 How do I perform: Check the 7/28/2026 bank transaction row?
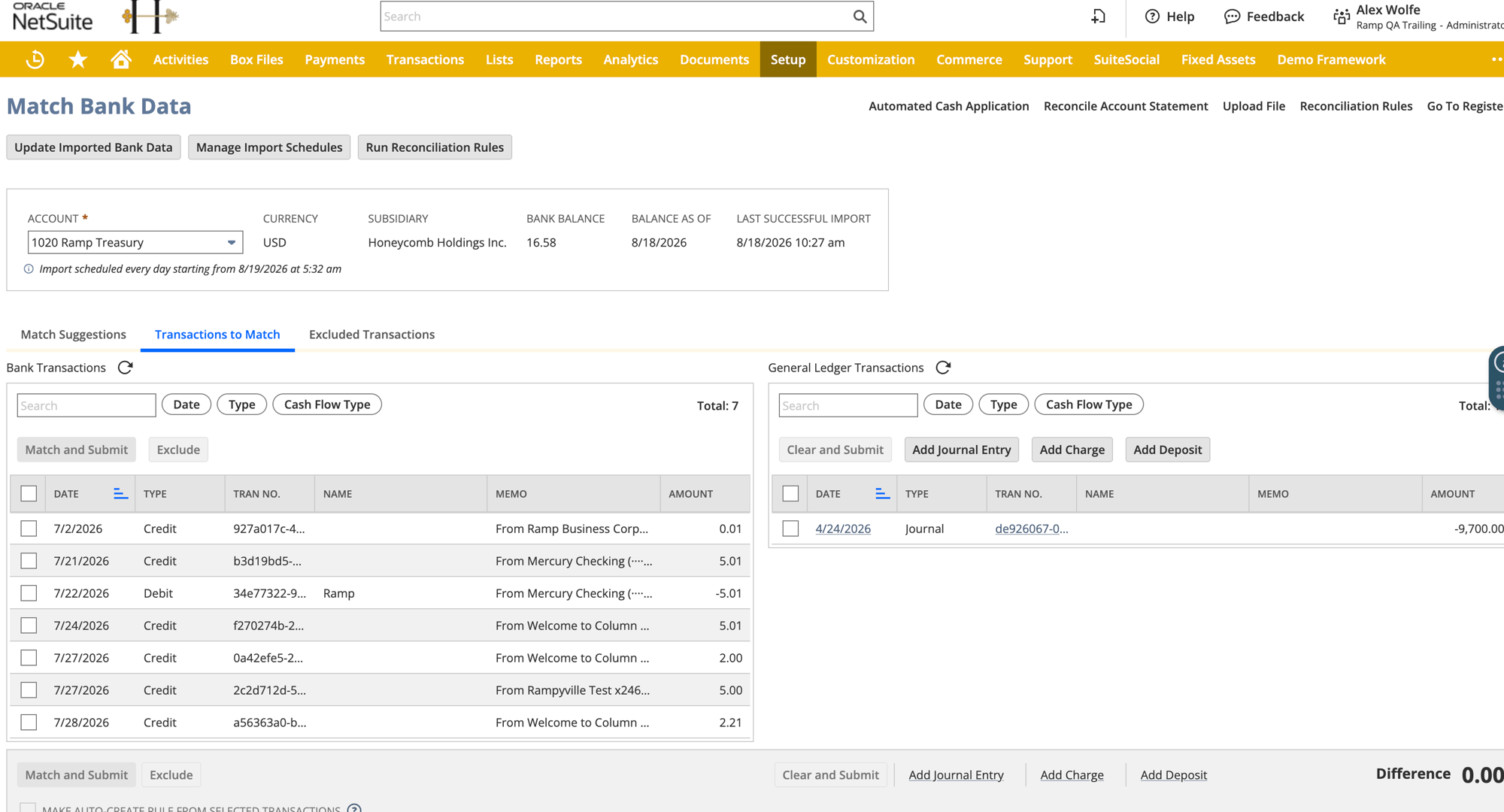29,723
